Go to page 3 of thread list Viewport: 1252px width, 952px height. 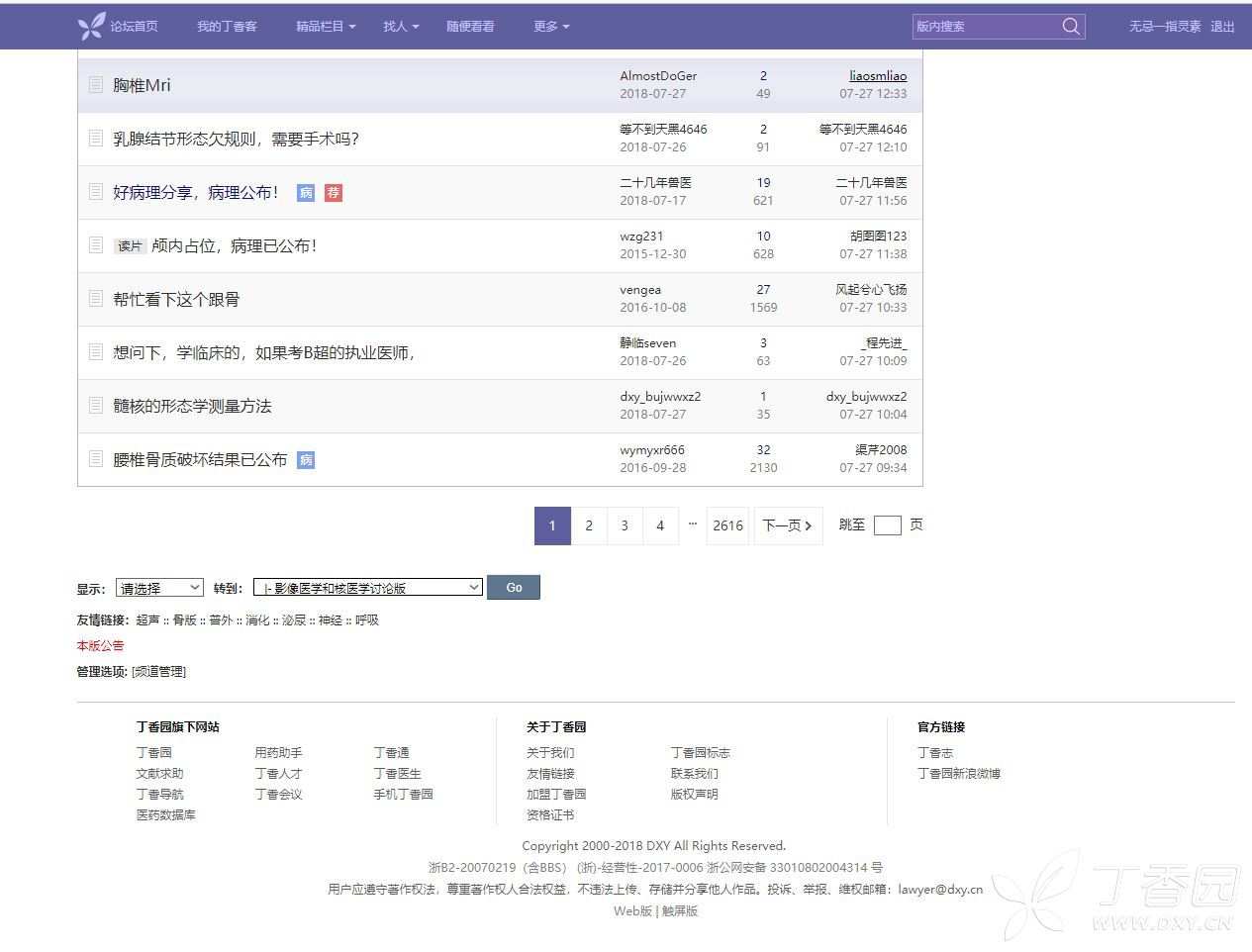tap(625, 525)
